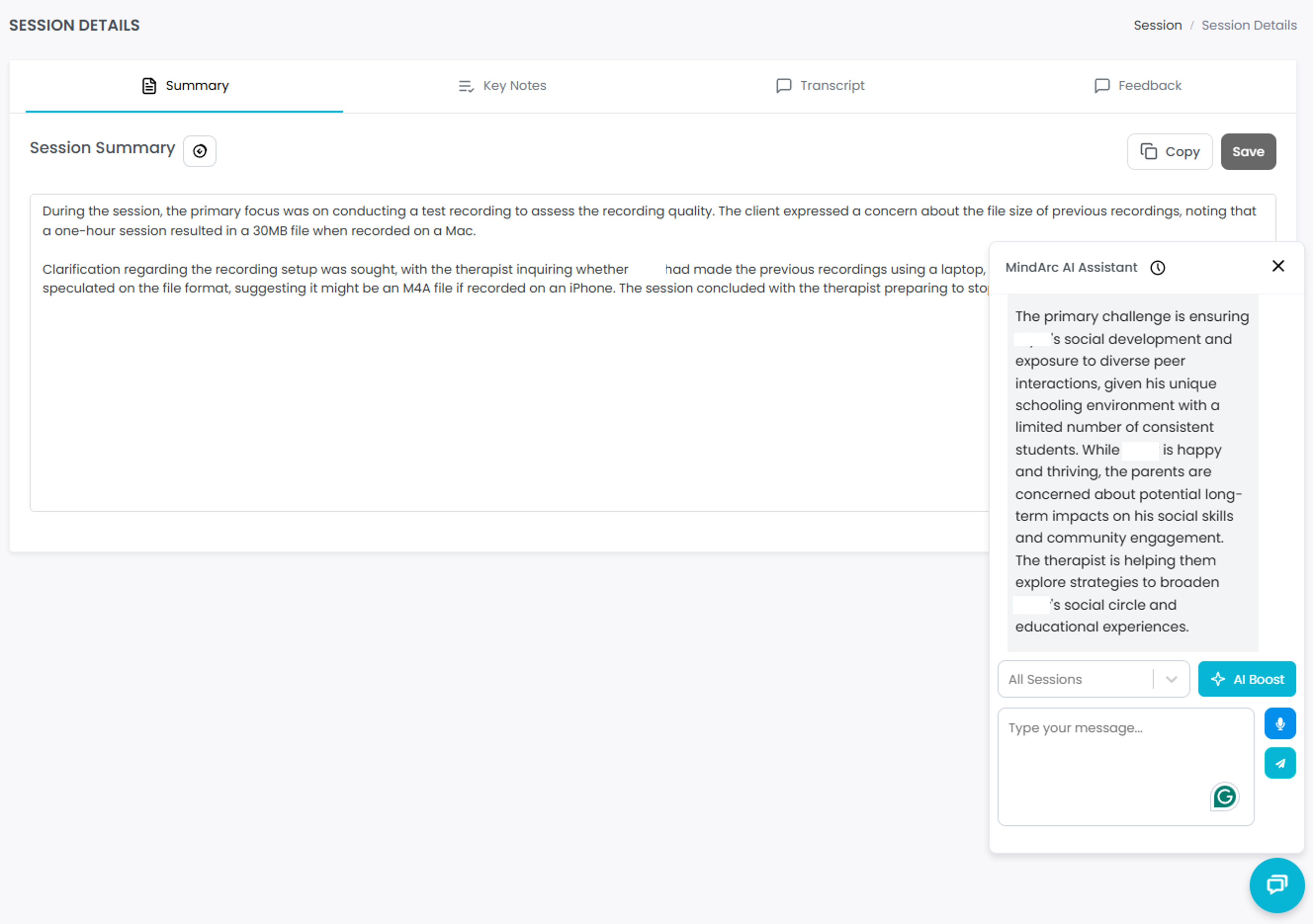
Task: Open the Transcript tab
Action: tap(820, 86)
